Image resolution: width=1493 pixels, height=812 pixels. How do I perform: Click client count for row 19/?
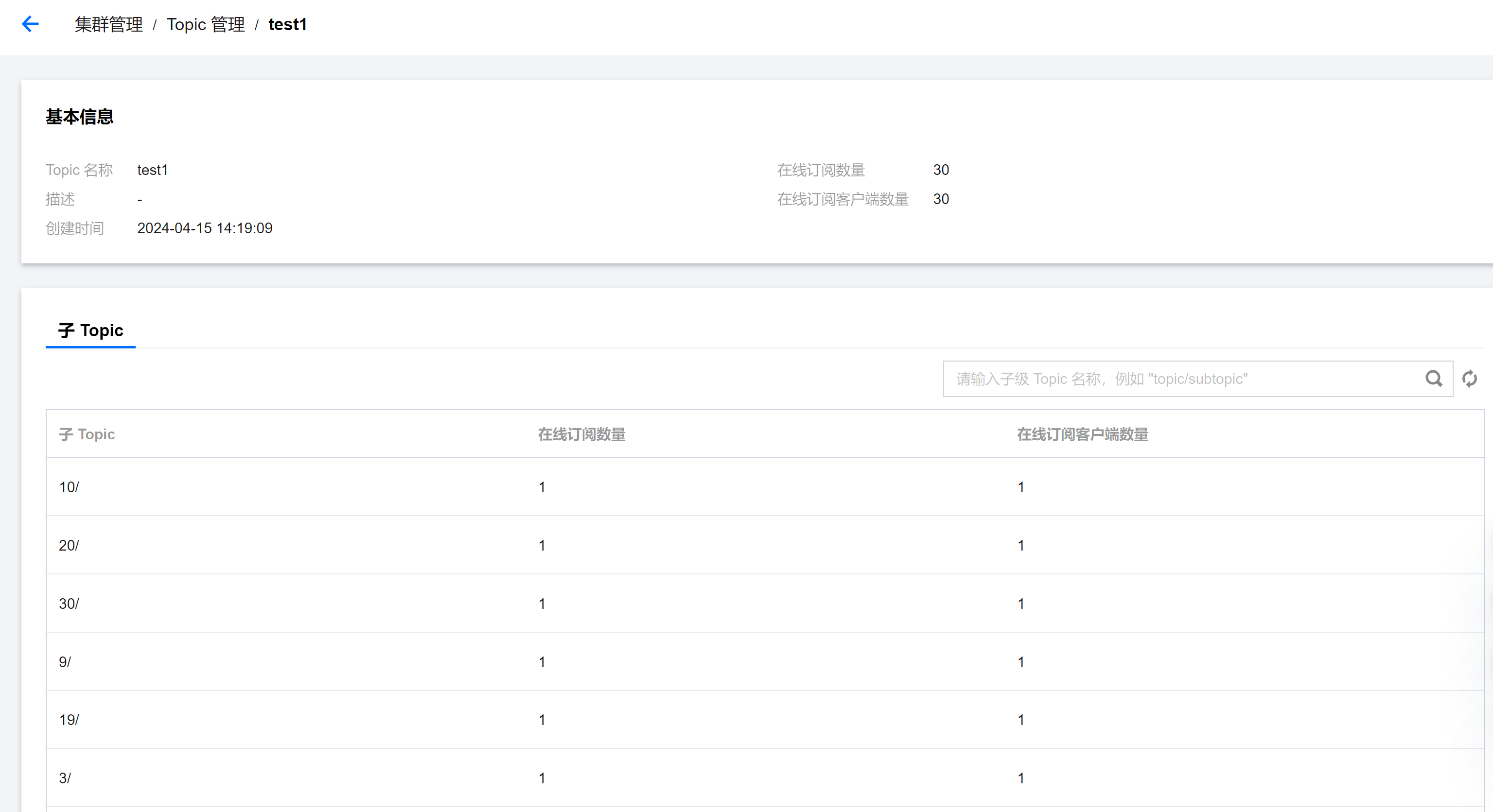[x=1020, y=720]
